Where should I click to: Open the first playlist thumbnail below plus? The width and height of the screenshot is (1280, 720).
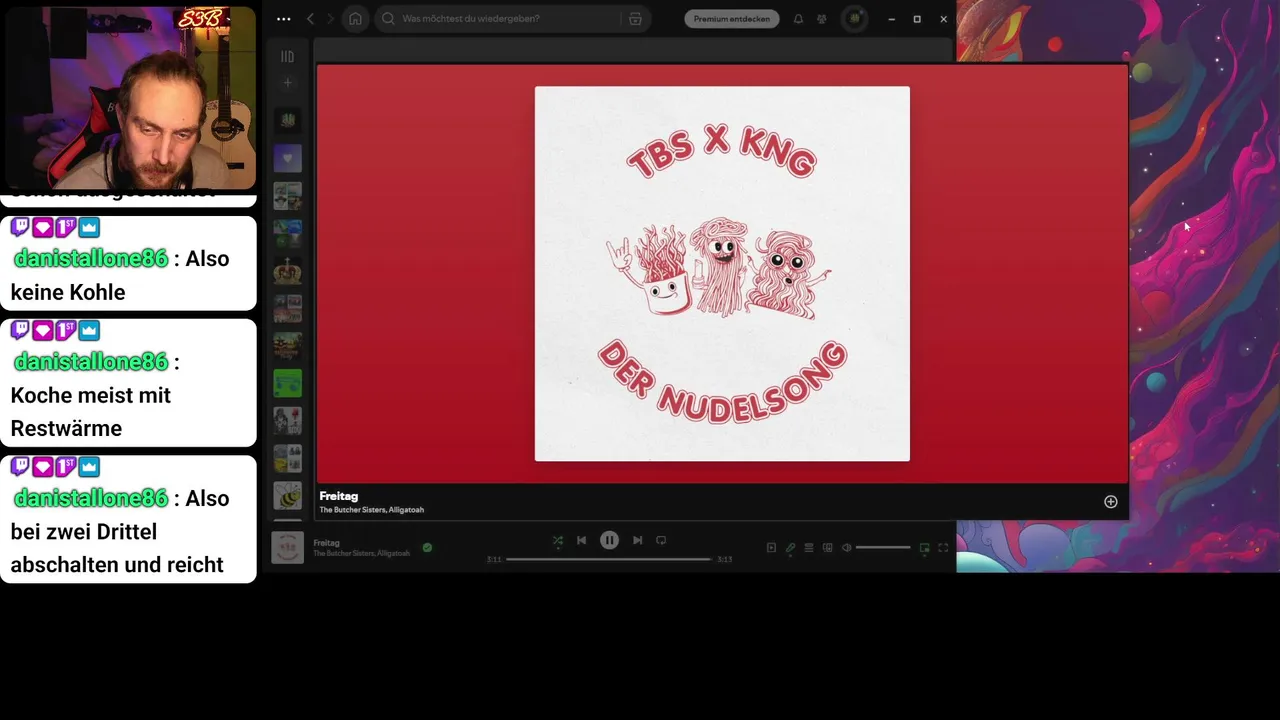point(288,121)
